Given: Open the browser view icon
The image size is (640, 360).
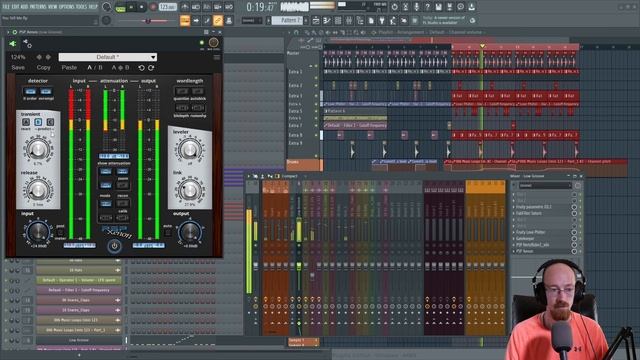Looking at the screenshot, I should pyautogui.click(x=360, y=20).
